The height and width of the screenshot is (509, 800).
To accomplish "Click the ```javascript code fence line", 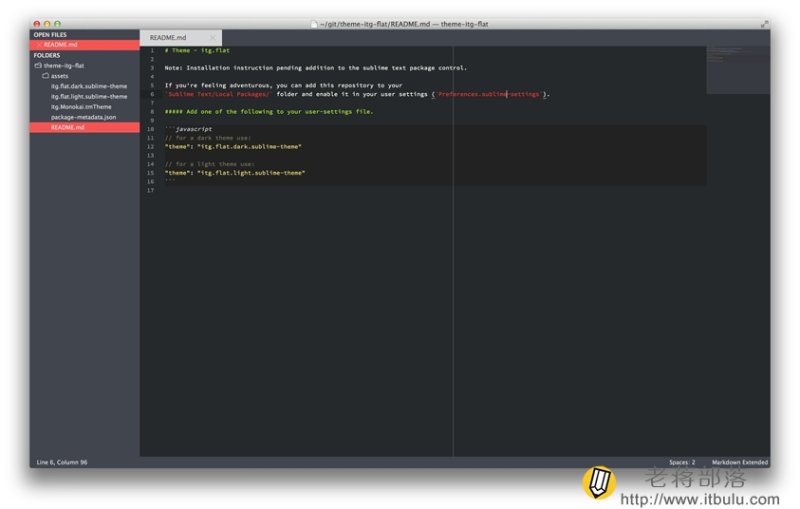I will (188, 129).
